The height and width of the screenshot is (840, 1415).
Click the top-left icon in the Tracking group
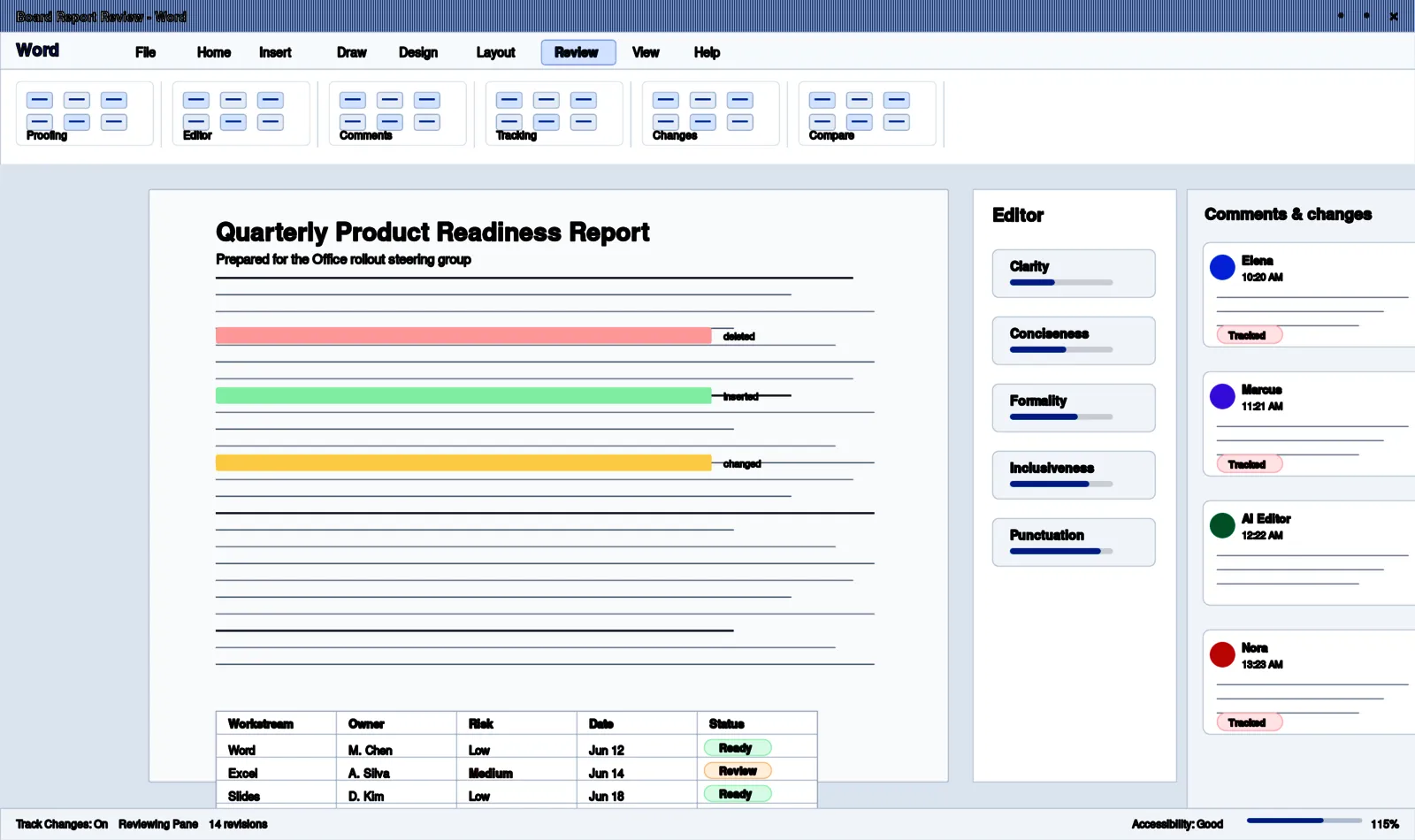509,101
